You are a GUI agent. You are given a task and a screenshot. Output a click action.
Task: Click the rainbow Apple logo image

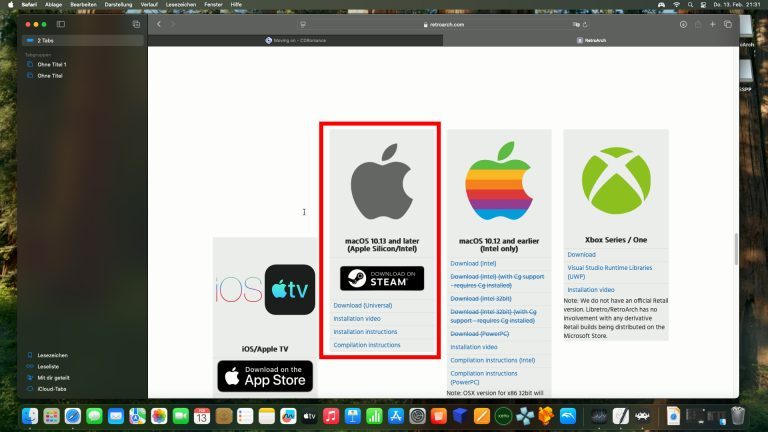pyautogui.click(x=499, y=181)
